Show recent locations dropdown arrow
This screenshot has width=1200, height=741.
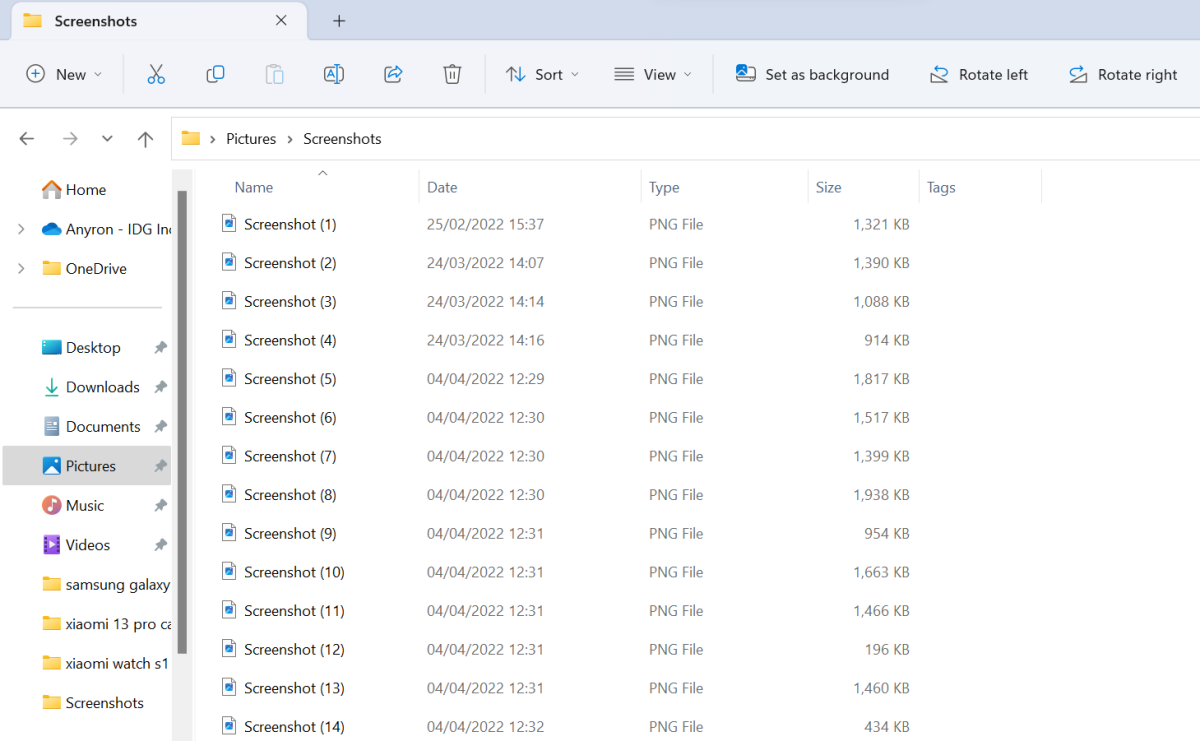pos(107,139)
